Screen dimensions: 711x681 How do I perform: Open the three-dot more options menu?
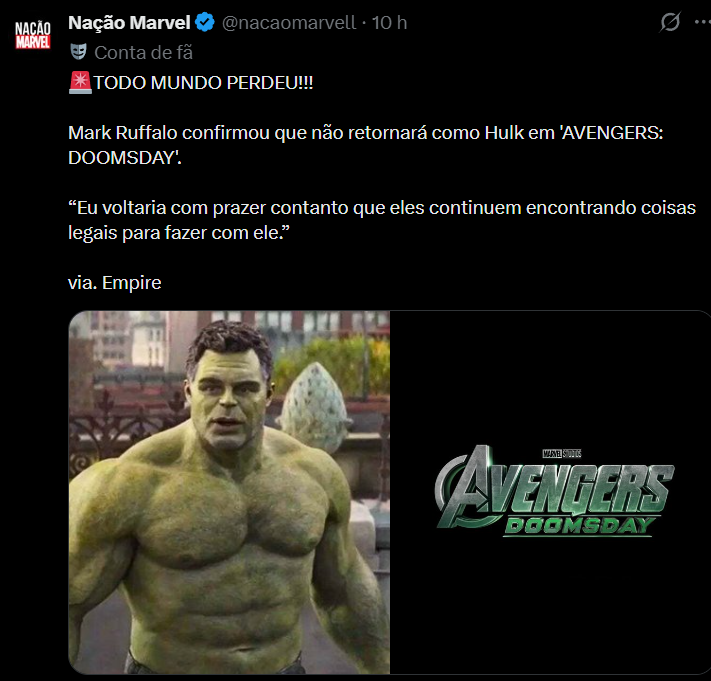tap(702, 22)
